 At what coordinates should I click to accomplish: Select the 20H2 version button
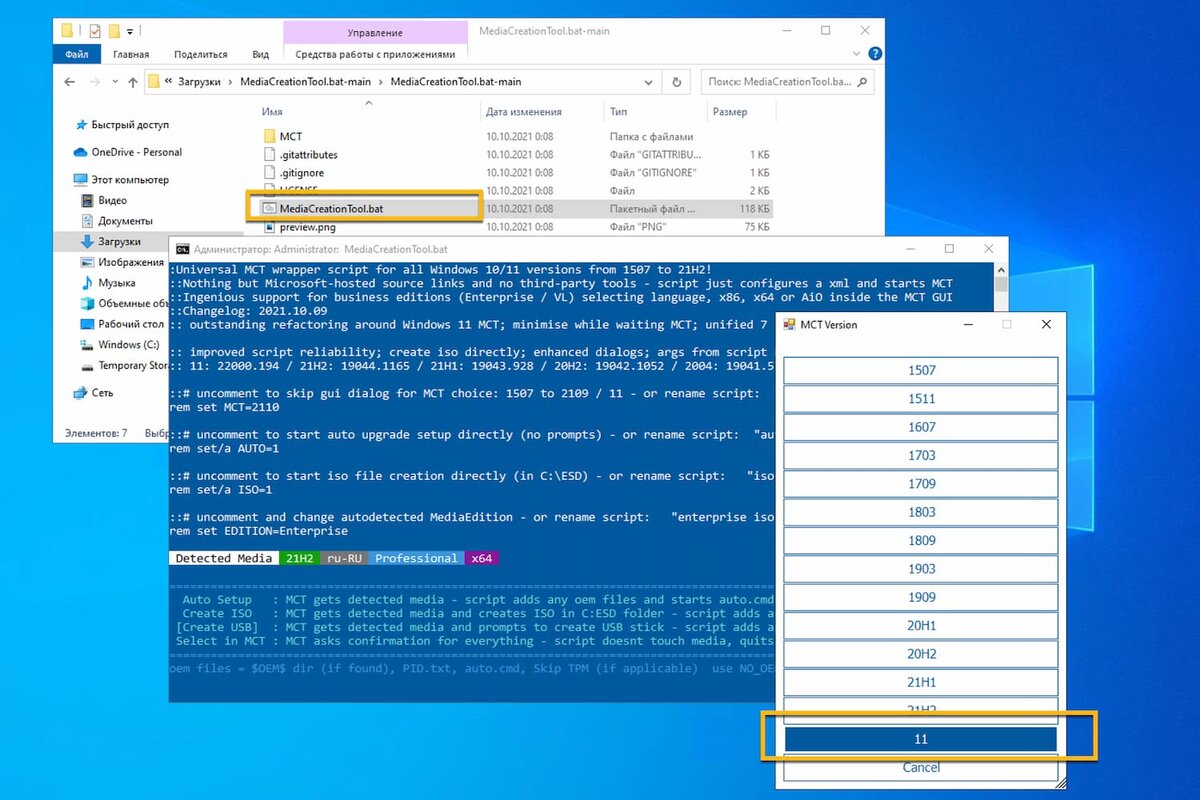click(x=920, y=654)
